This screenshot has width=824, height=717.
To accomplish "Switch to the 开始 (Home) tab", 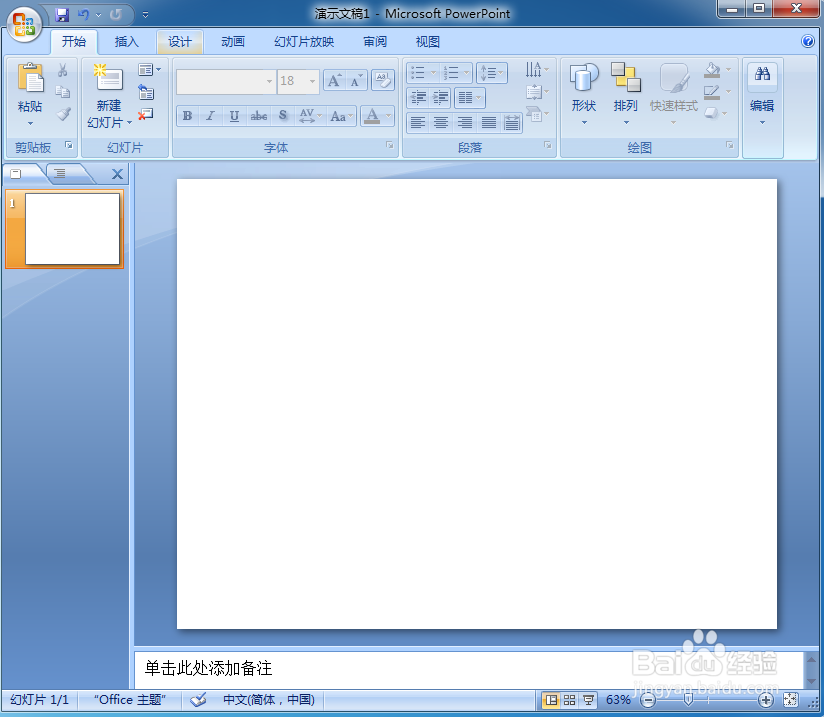I will click(x=74, y=42).
